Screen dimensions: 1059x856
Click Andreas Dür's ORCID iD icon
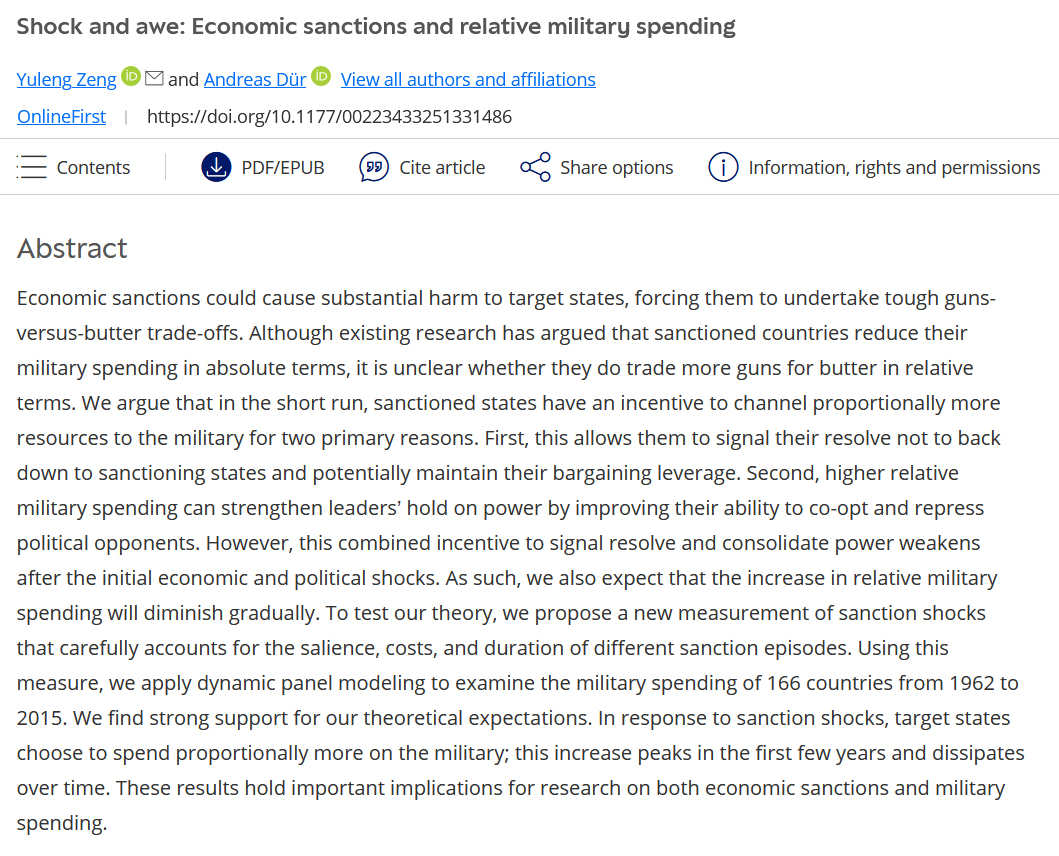(320, 76)
